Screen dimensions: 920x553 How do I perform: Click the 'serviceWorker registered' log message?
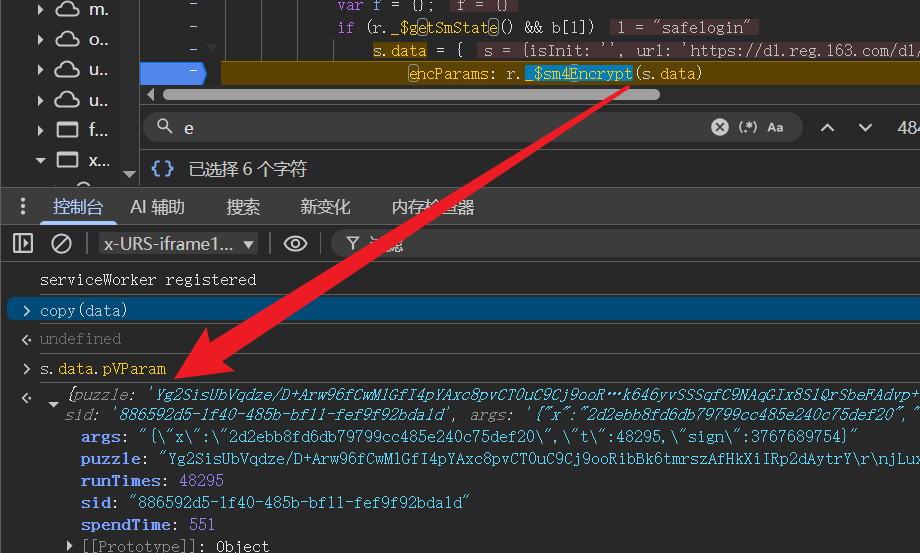pos(148,280)
